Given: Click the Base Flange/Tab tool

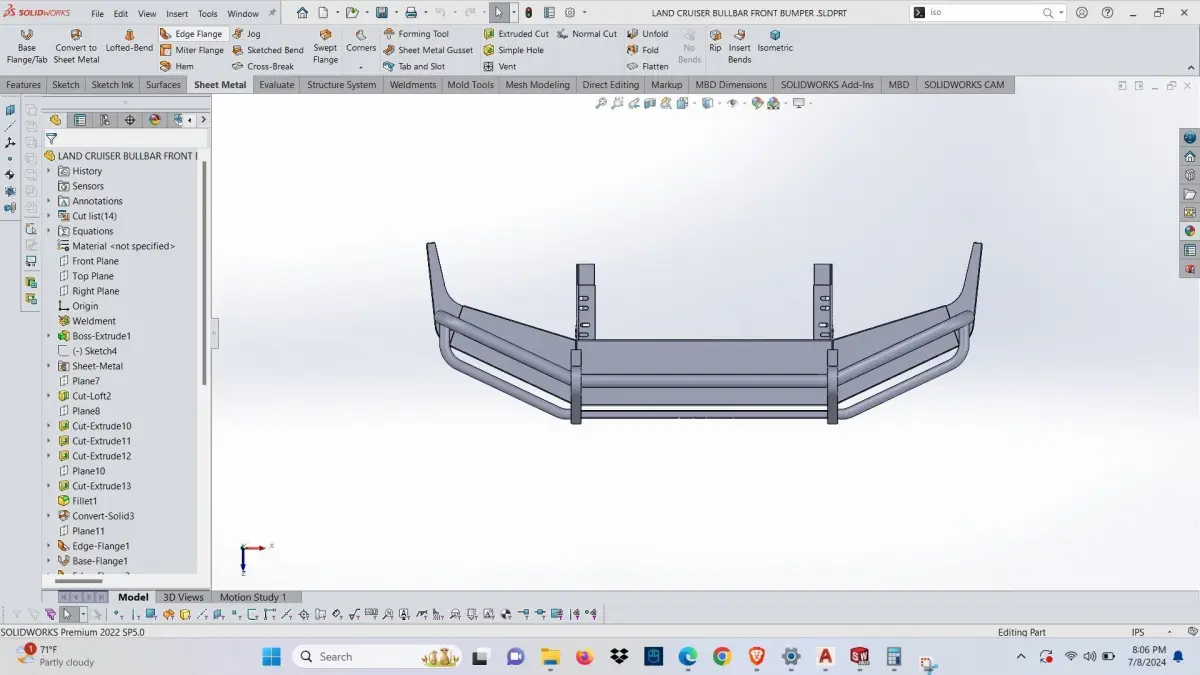Looking at the screenshot, I should [27, 46].
